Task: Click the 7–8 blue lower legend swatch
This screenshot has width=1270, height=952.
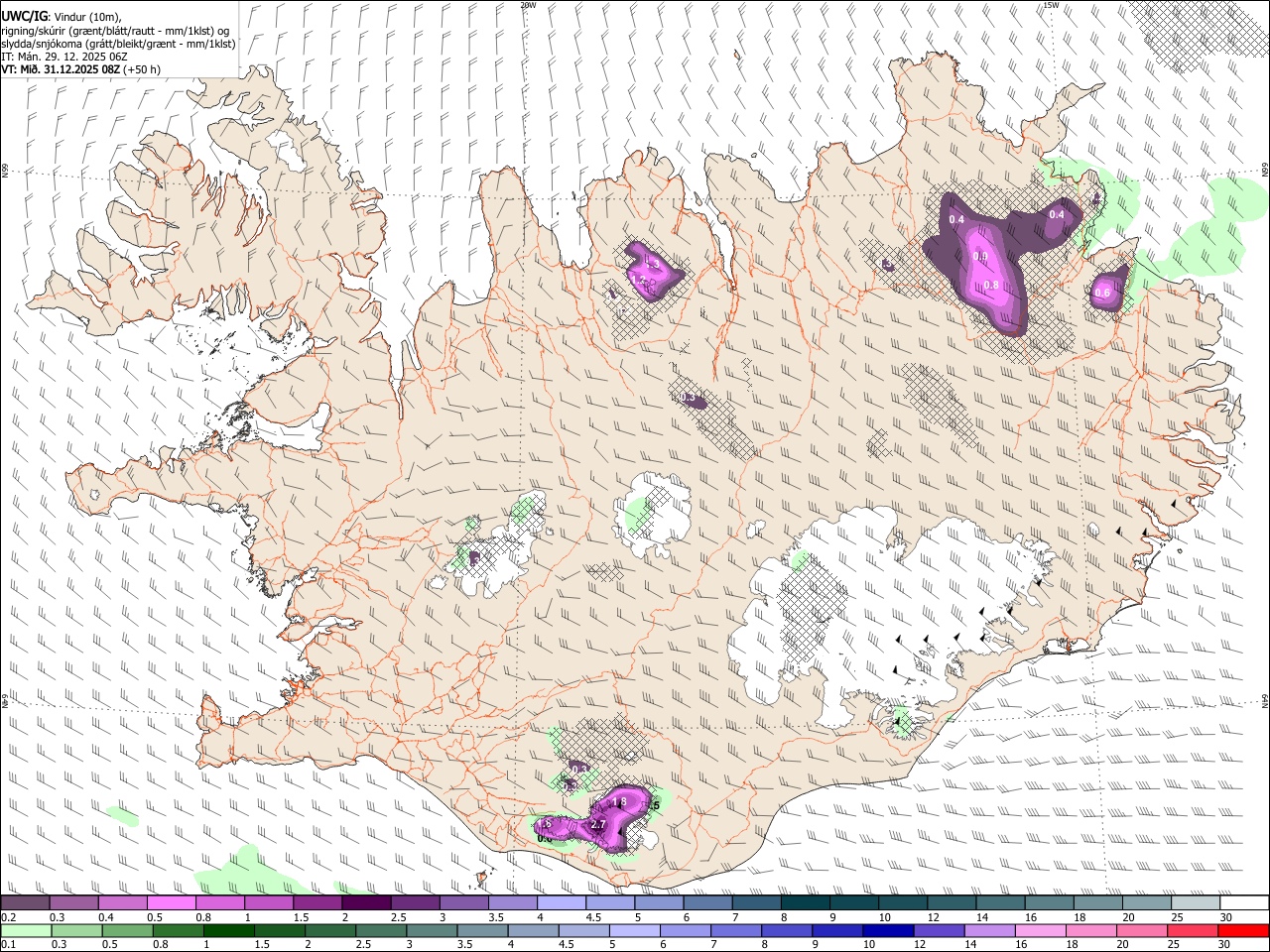Action: click(735, 930)
